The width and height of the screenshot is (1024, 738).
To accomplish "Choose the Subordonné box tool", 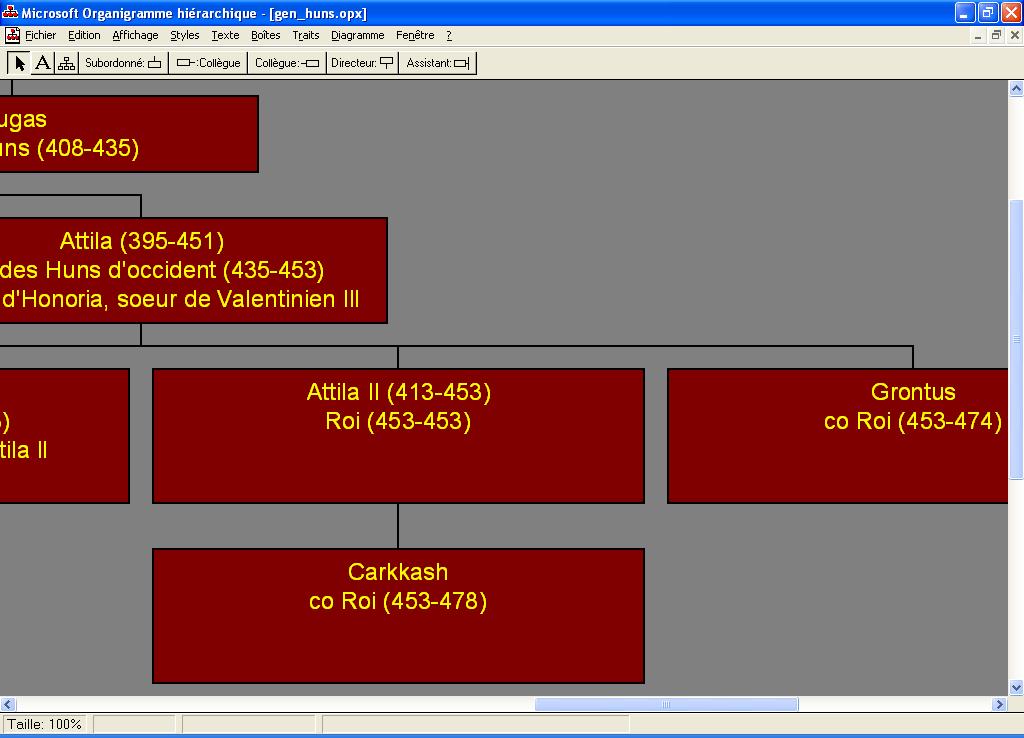I will click(123, 63).
